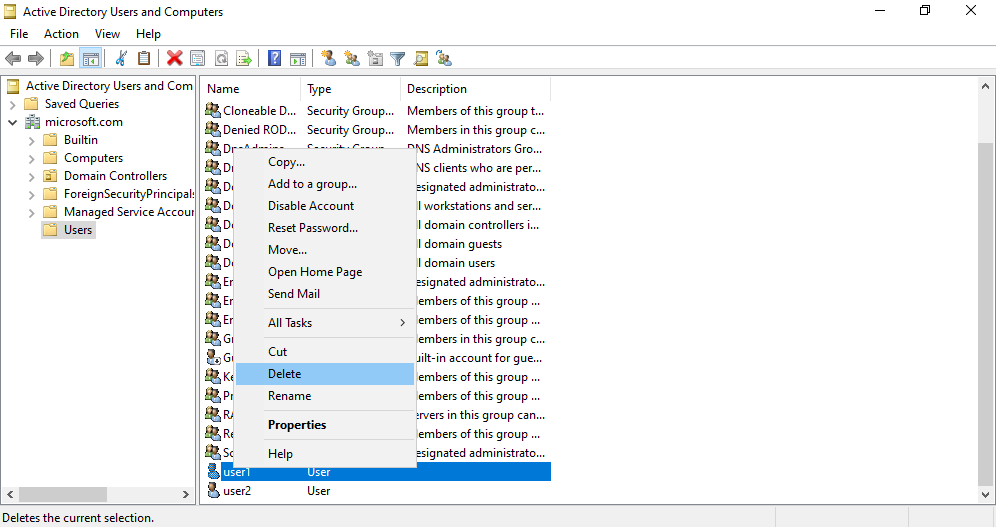Image resolution: width=996 pixels, height=527 pixels.
Task: Choose Help in the context menu
Action: [325, 454]
